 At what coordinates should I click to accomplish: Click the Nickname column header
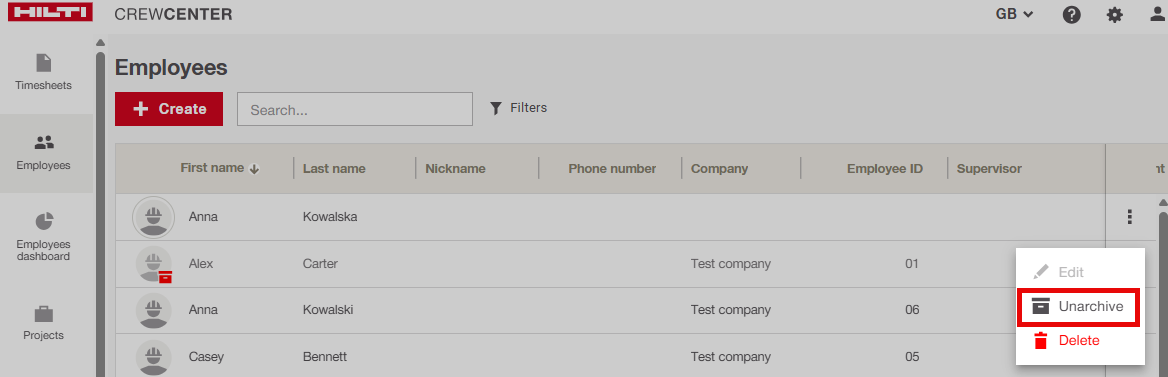[455, 168]
